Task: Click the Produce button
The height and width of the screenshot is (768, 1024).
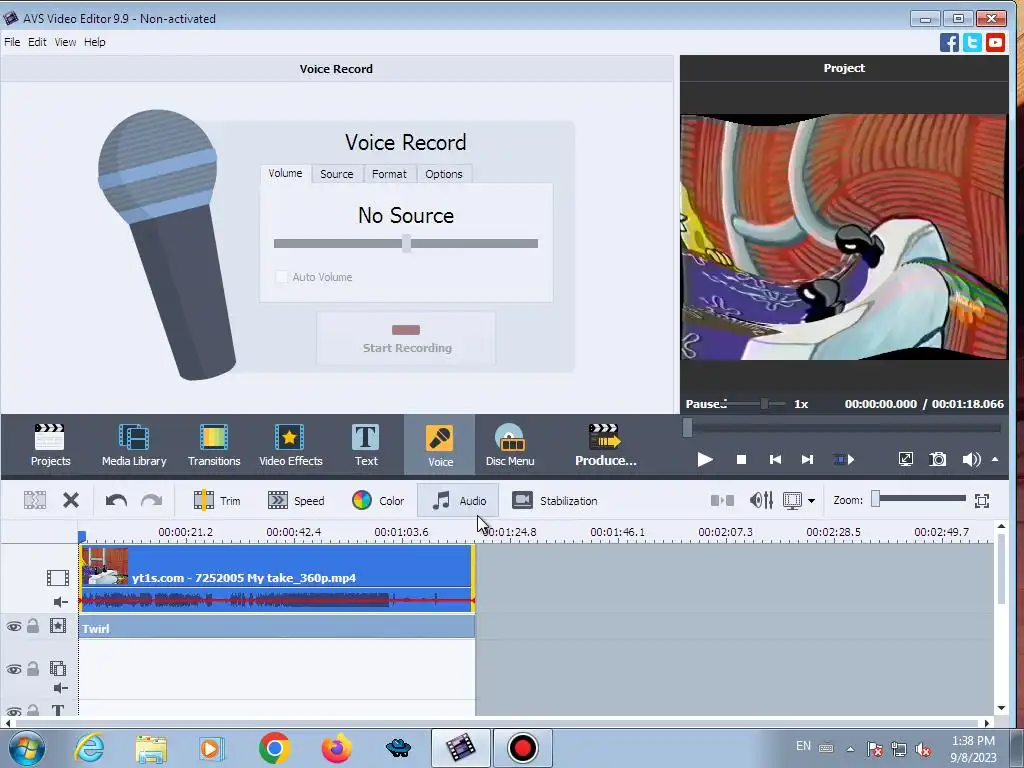Action: (605, 445)
